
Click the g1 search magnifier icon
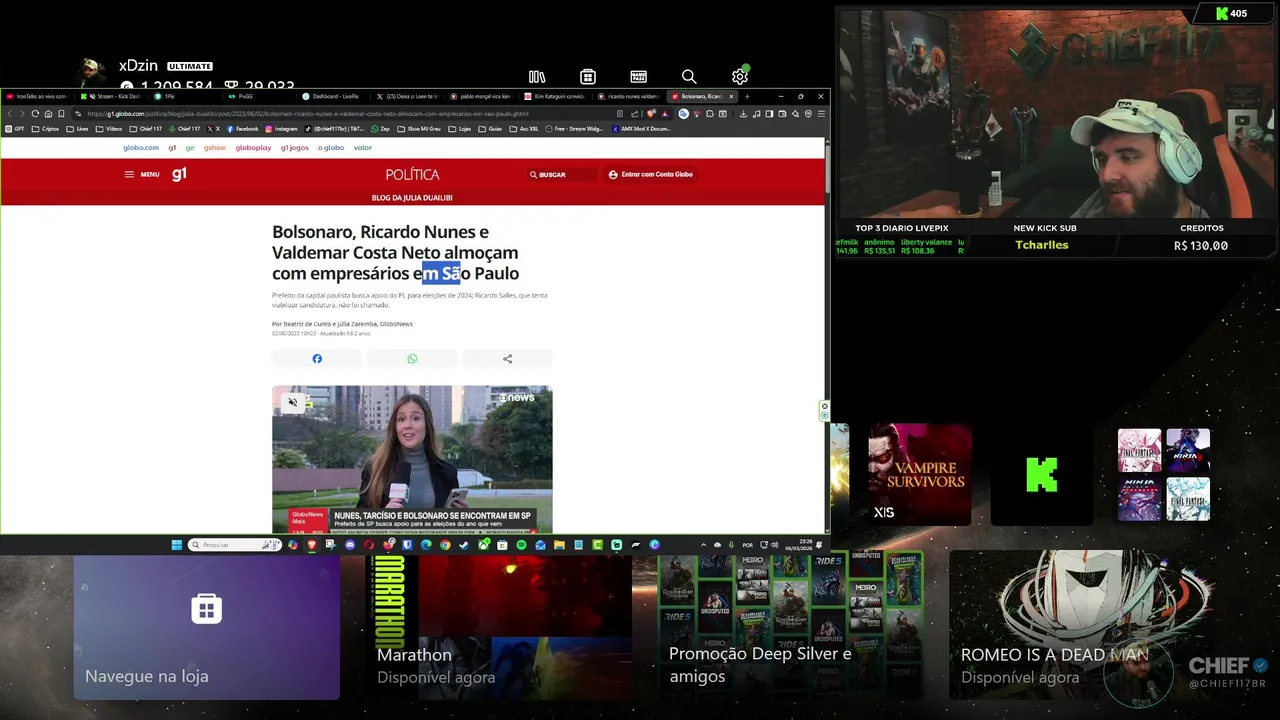coord(534,174)
